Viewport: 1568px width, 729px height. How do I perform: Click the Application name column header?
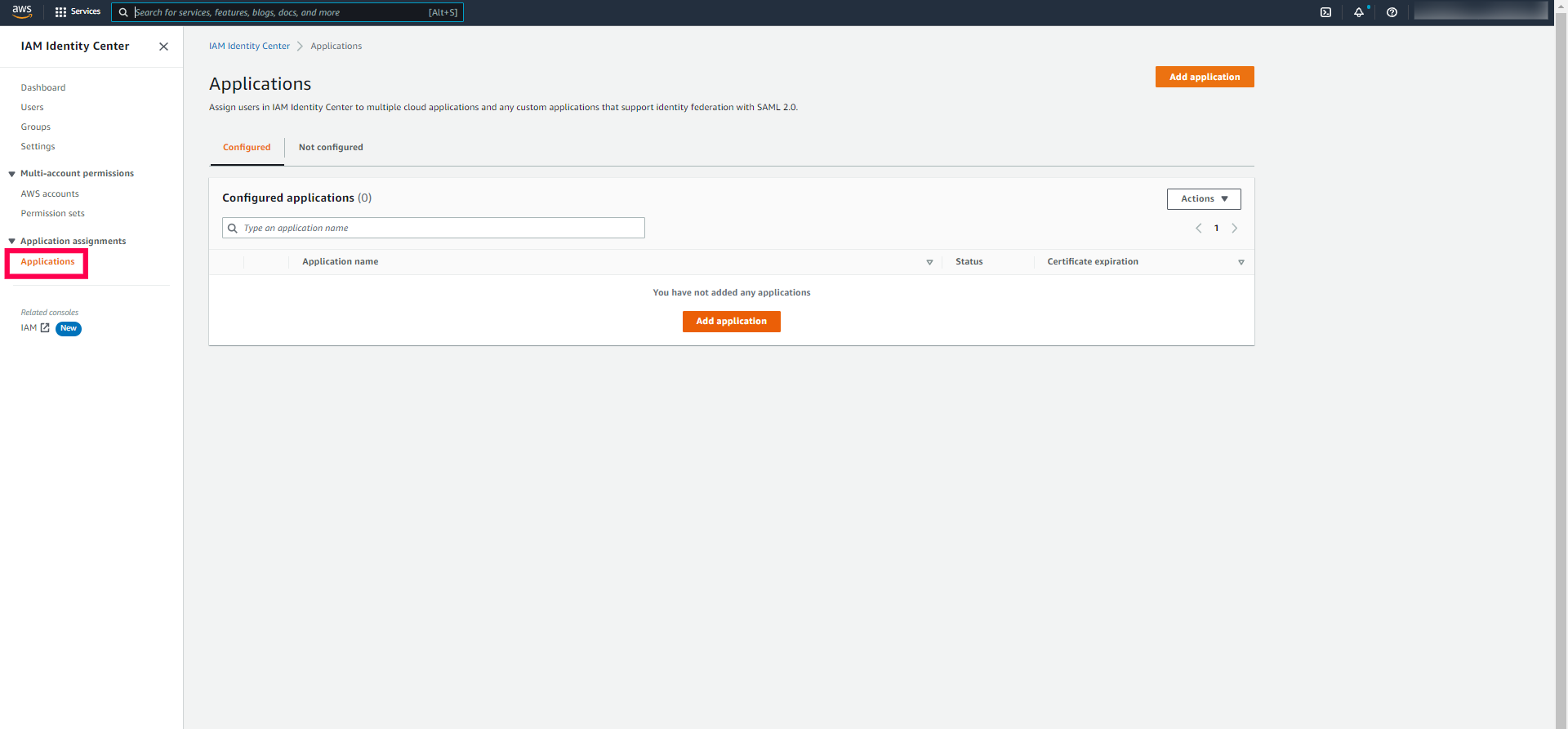point(341,262)
